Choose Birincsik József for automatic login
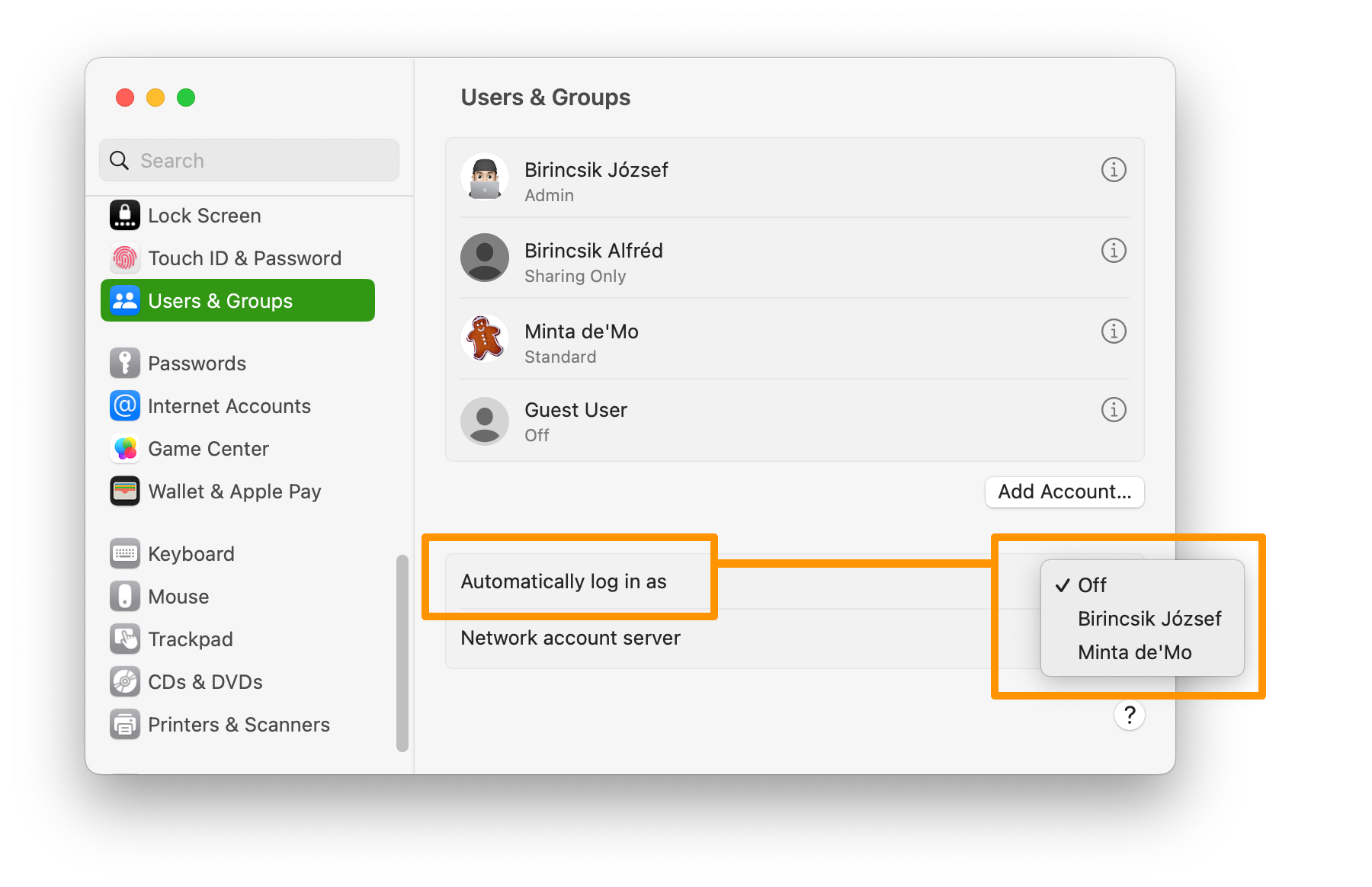Viewport: 1372px width, 887px height. 1142,618
